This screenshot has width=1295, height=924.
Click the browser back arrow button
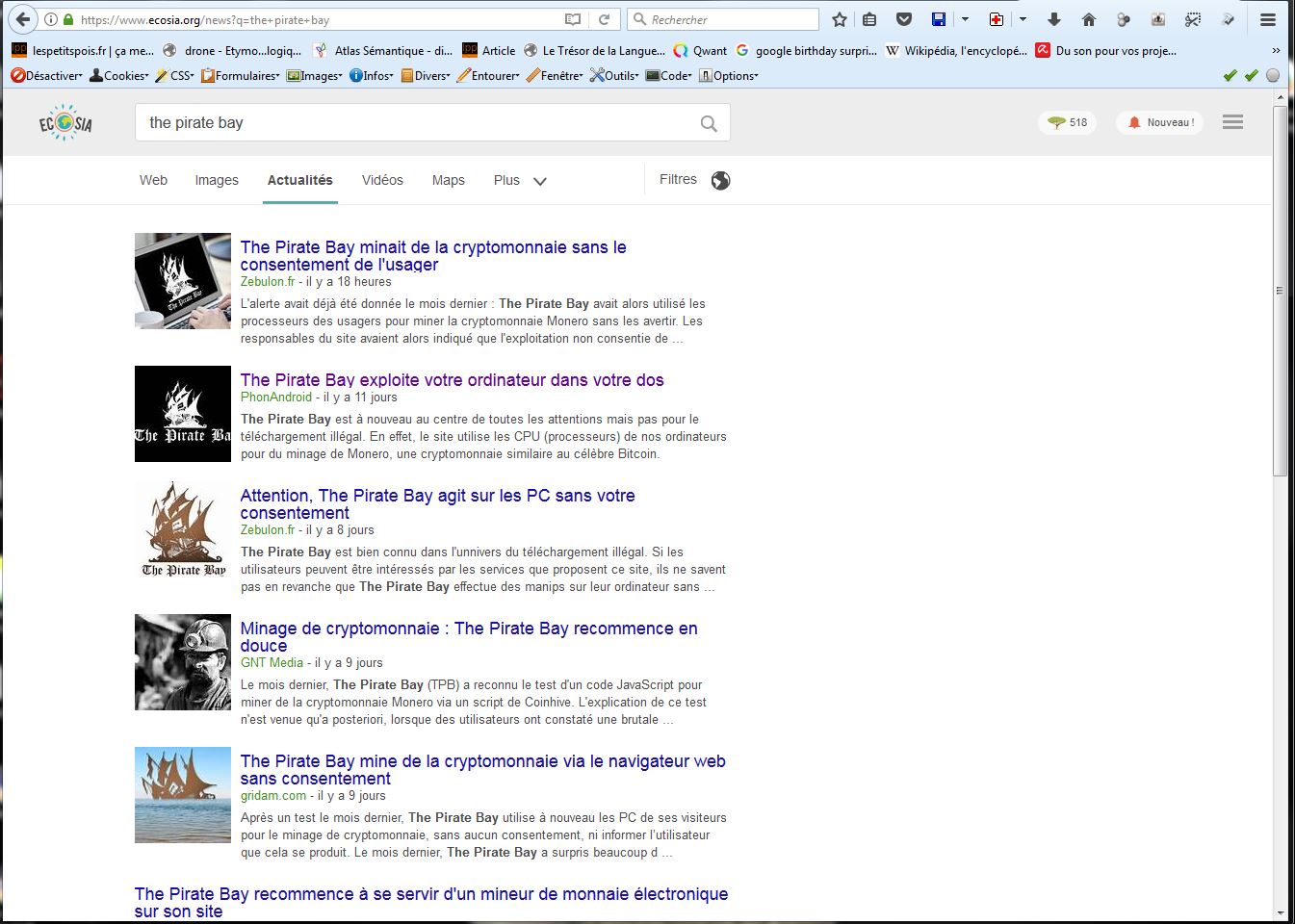click(x=22, y=19)
